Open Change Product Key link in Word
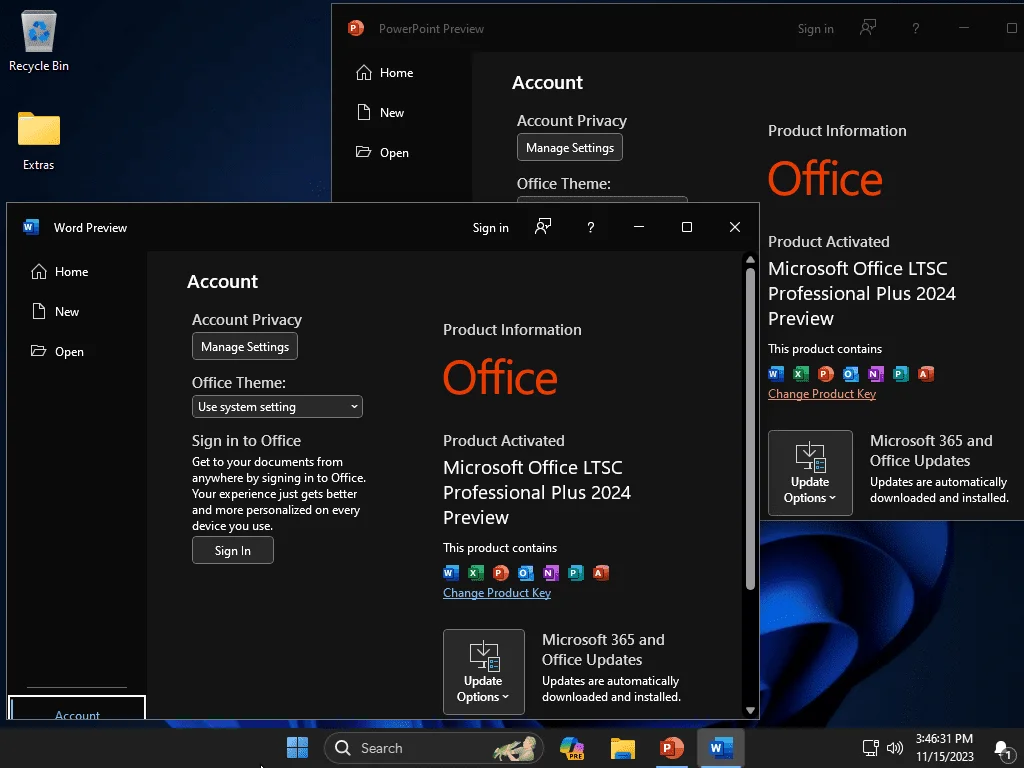 pos(497,592)
